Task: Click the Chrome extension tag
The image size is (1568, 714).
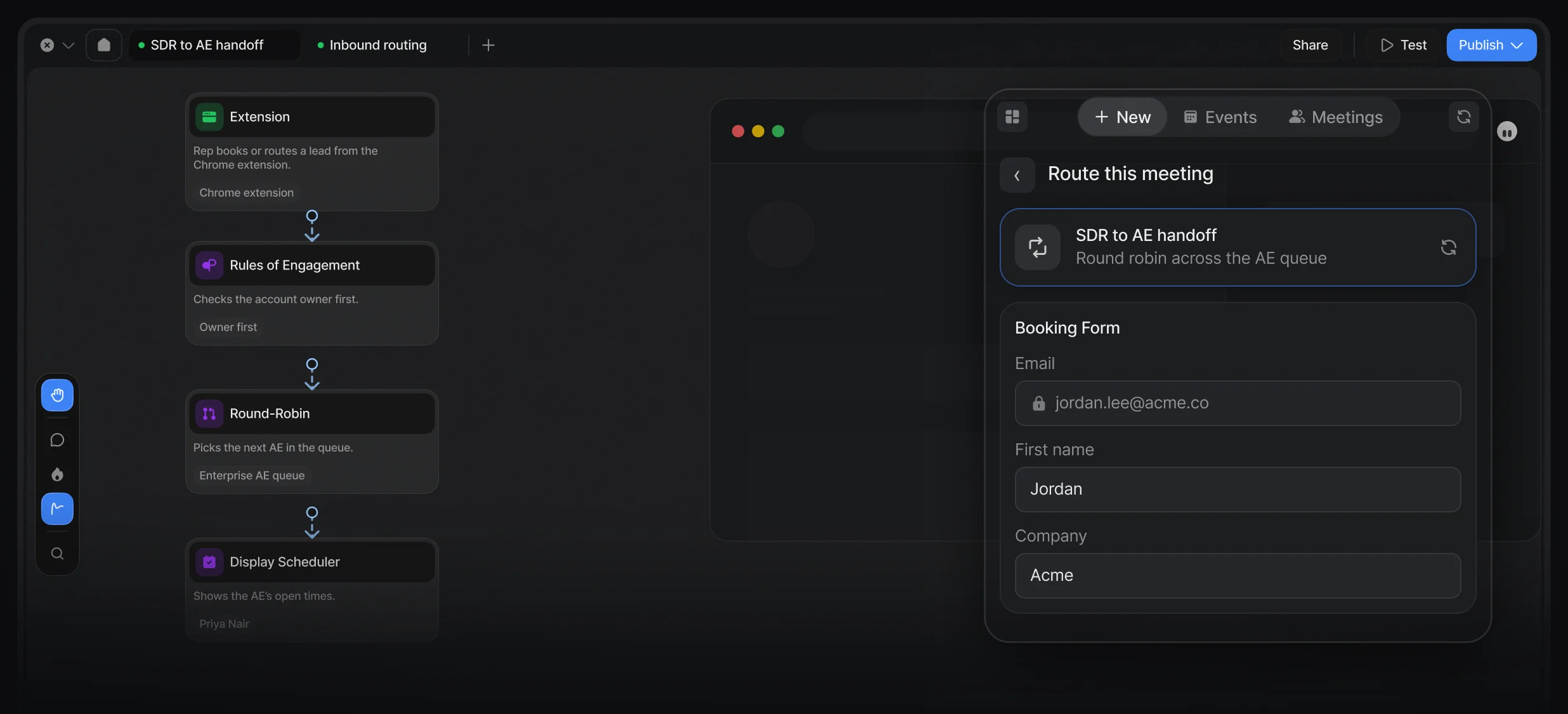Action: [247, 193]
